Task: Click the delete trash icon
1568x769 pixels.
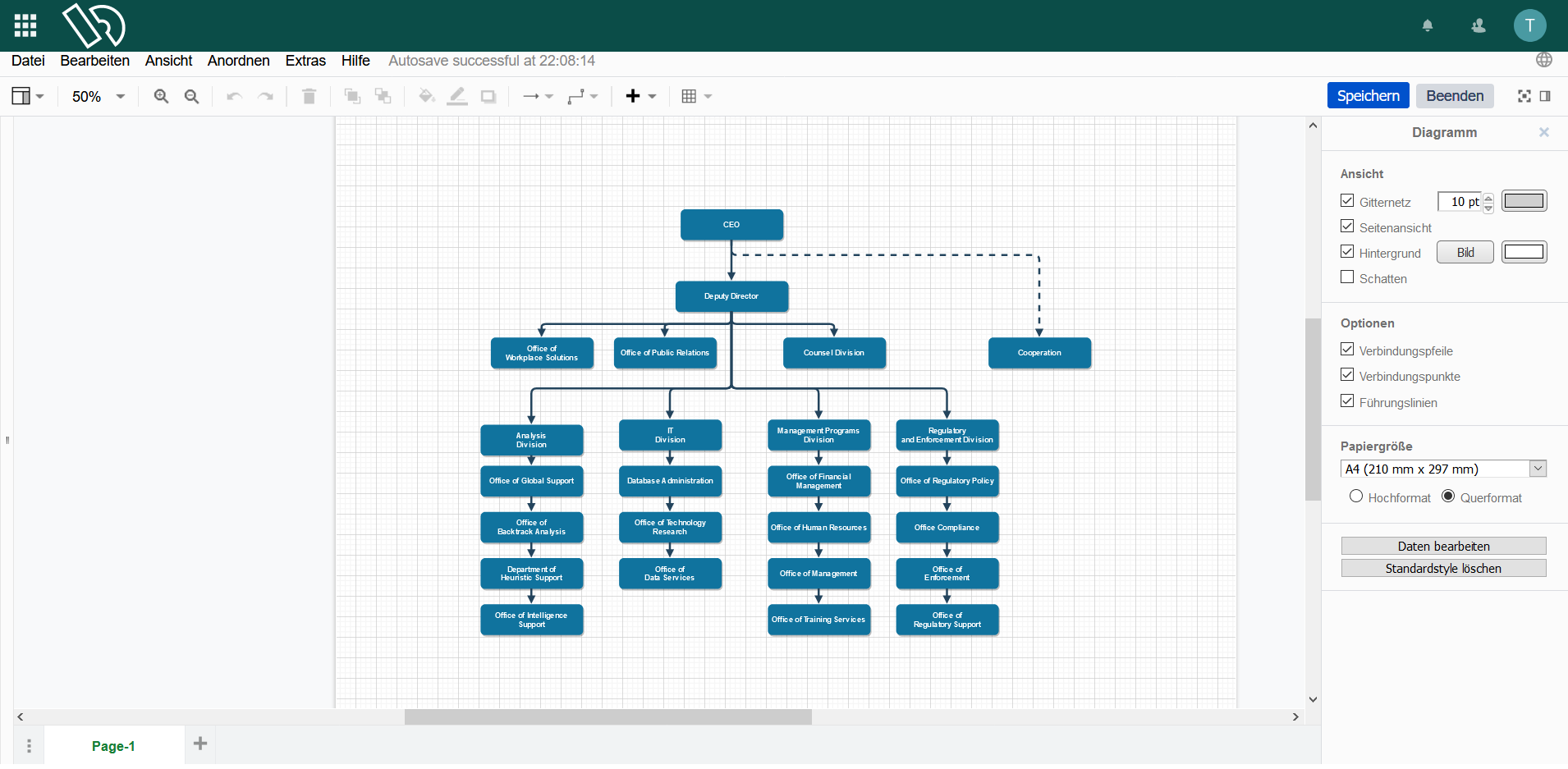Action: 309,96
